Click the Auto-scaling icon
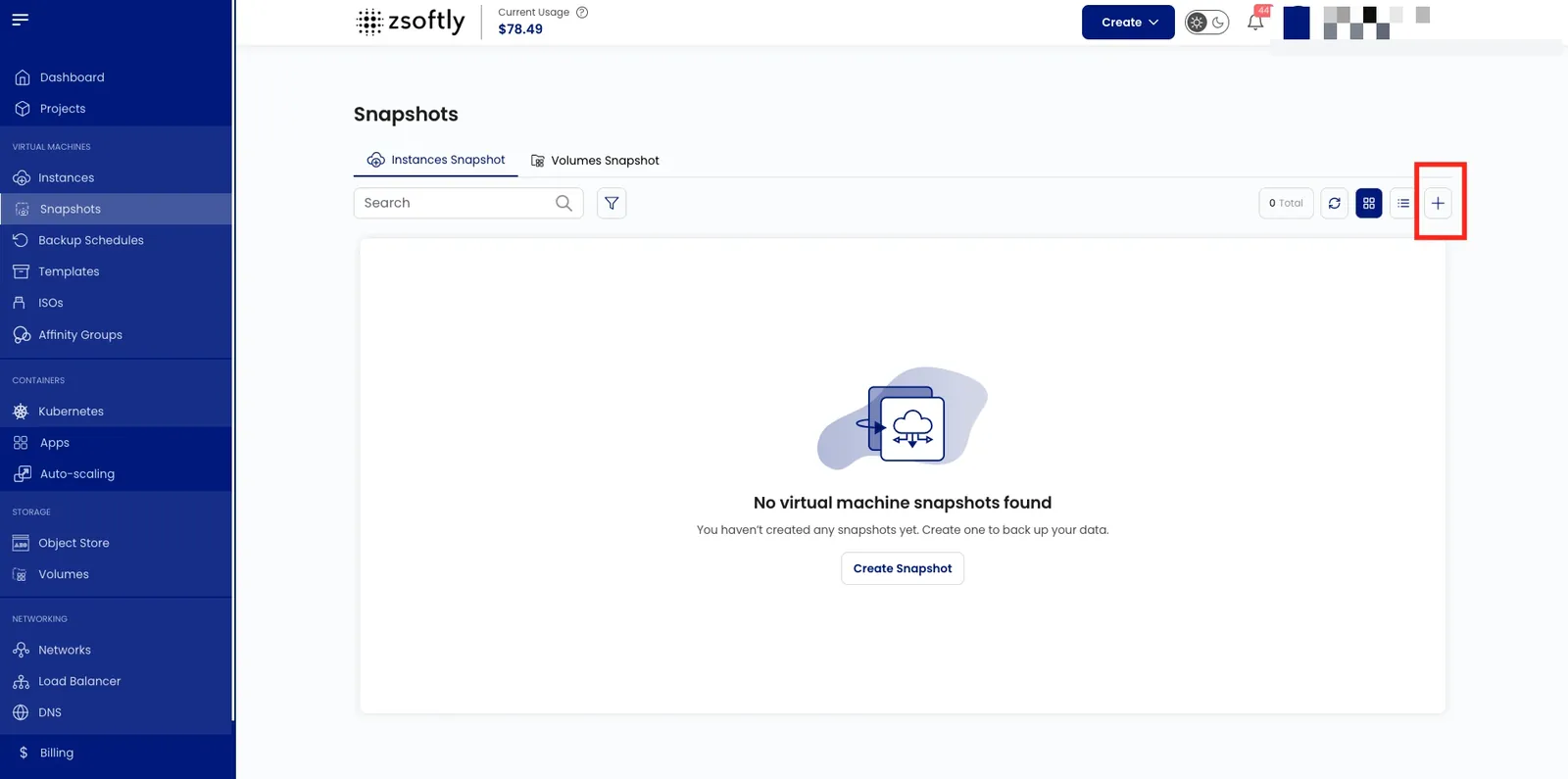 pyautogui.click(x=22, y=474)
